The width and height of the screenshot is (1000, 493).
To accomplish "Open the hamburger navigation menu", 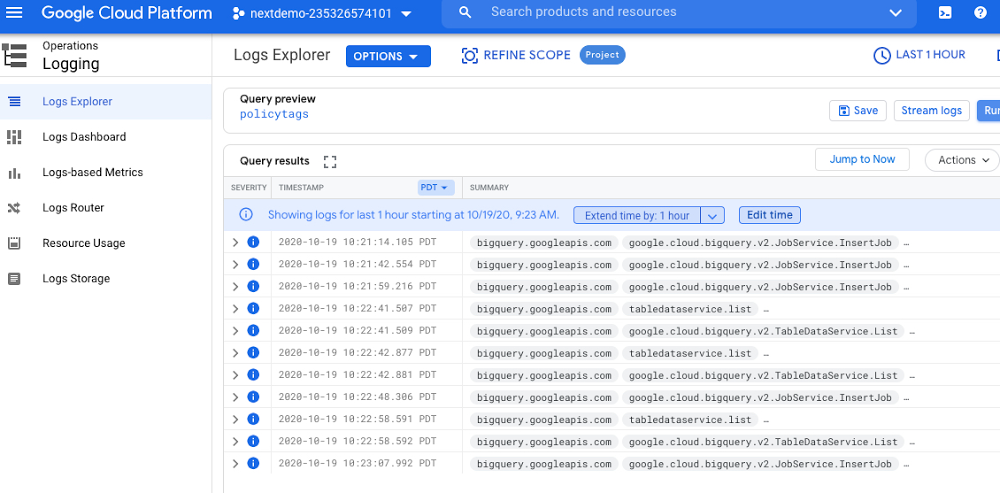I will pos(13,13).
